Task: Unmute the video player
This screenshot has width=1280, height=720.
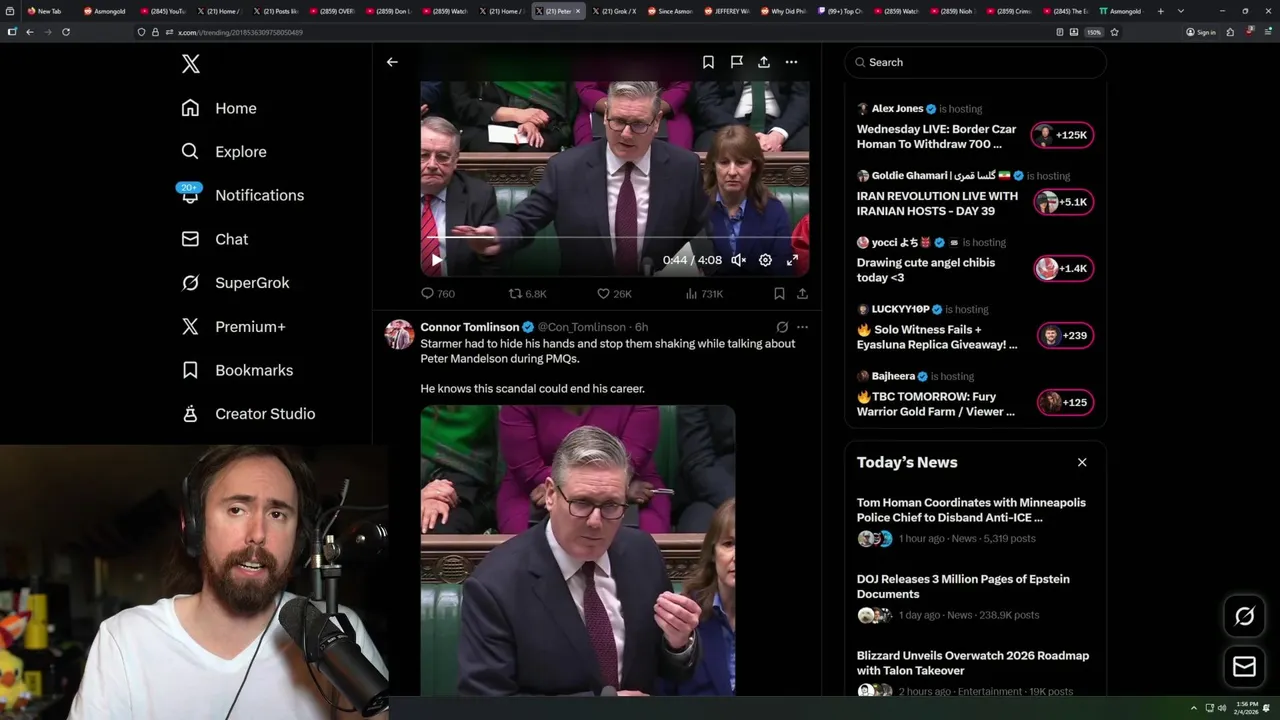Action: [x=738, y=260]
